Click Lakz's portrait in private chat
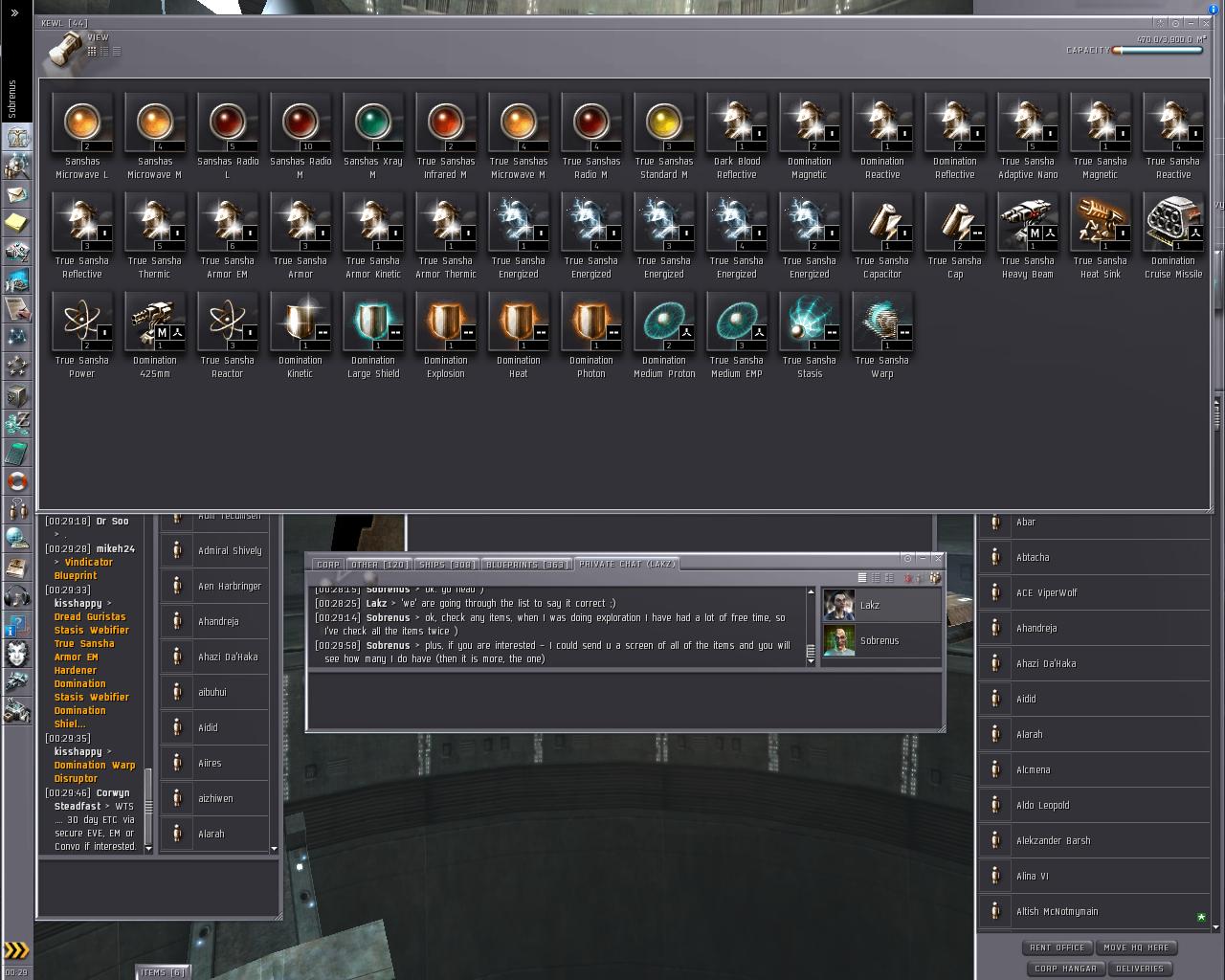The height and width of the screenshot is (980, 1225). pyautogui.click(x=839, y=606)
